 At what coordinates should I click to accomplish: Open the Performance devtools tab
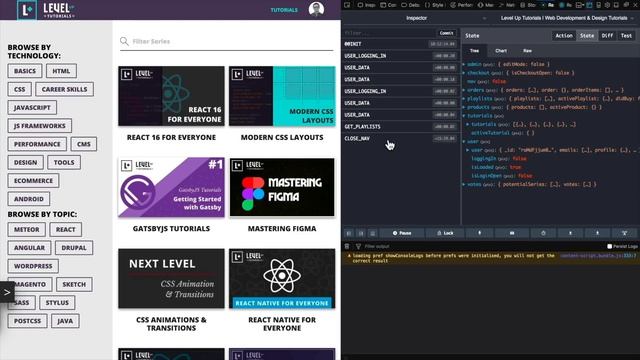[461, 5]
